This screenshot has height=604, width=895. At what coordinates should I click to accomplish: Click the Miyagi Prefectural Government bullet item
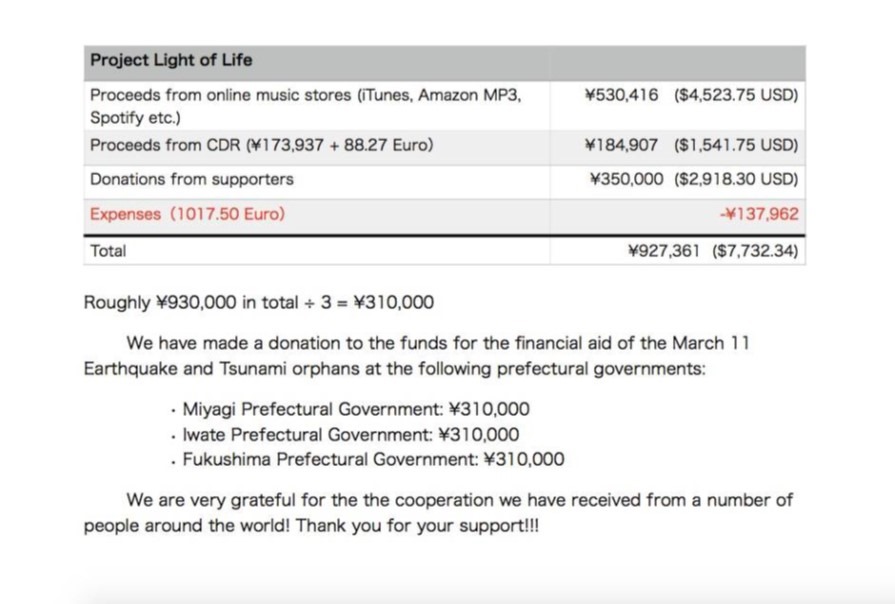[x=356, y=409]
